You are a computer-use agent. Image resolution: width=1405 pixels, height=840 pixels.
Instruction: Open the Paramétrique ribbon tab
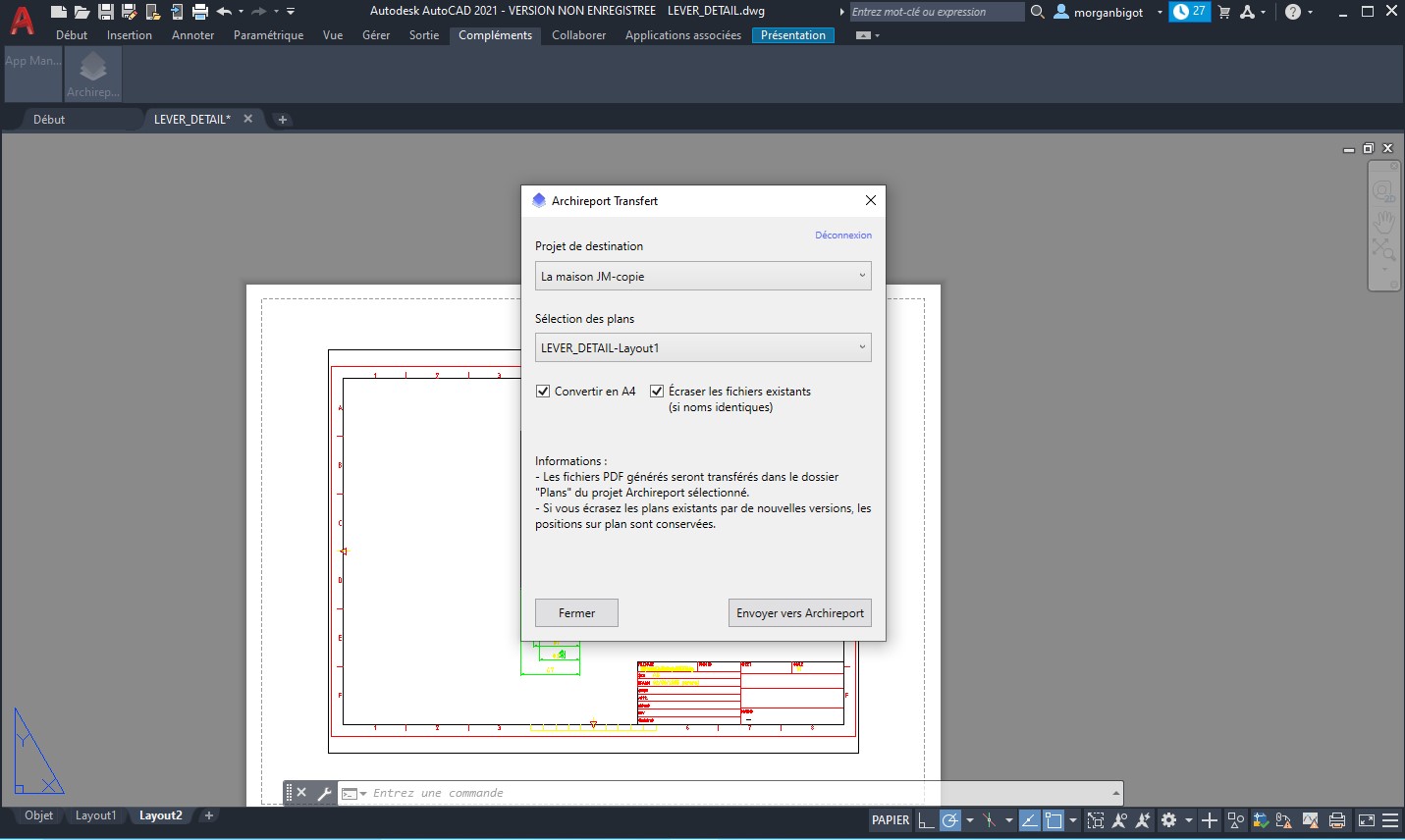coord(268,35)
